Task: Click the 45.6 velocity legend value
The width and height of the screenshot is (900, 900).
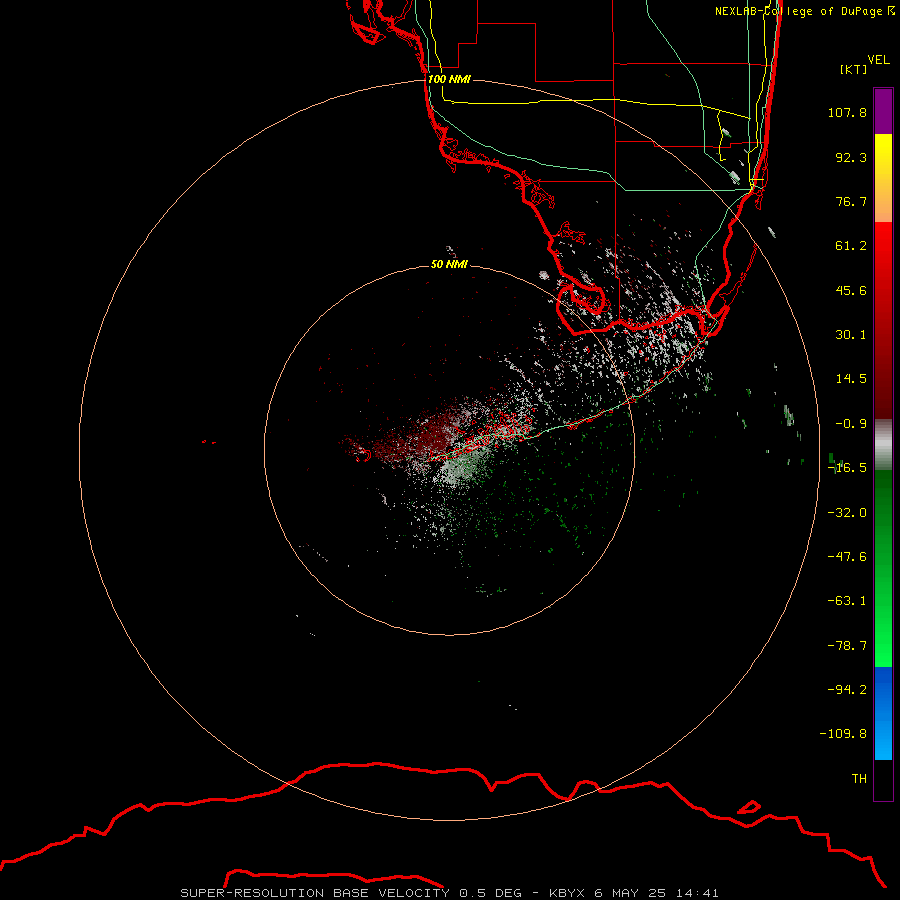Action: pyautogui.click(x=851, y=290)
